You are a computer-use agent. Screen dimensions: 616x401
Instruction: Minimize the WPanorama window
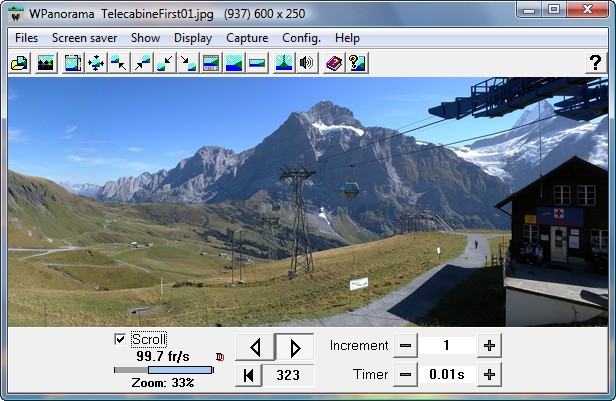click(x=529, y=9)
